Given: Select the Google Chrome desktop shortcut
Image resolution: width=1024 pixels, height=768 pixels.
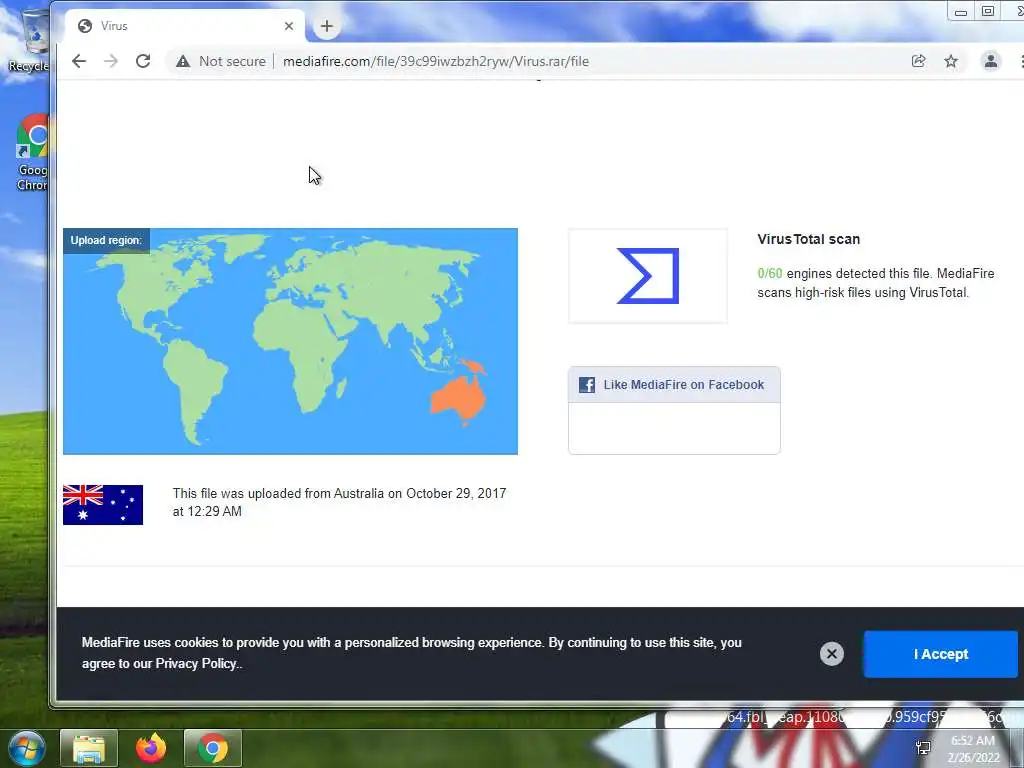Looking at the screenshot, I should point(31,153).
